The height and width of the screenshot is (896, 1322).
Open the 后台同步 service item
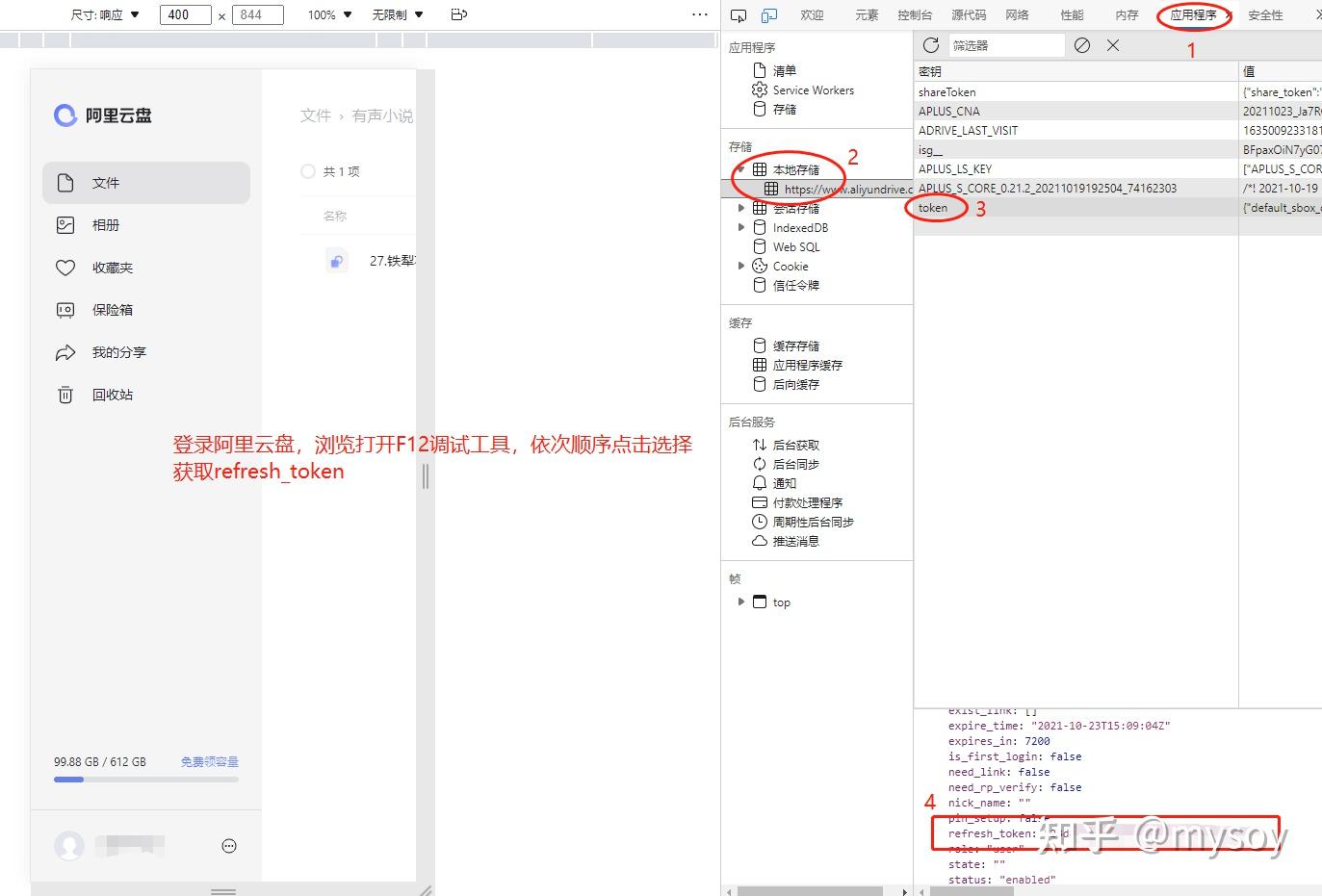pos(795,464)
